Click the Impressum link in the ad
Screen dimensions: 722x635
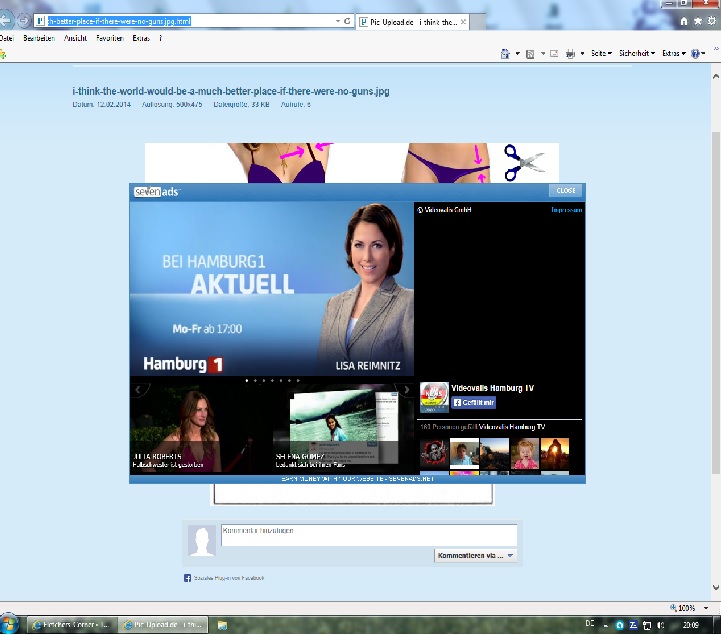coord(565,210)
